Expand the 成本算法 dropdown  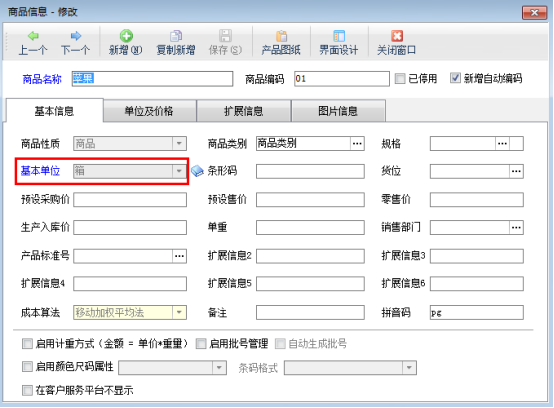[x=179, y=312]
